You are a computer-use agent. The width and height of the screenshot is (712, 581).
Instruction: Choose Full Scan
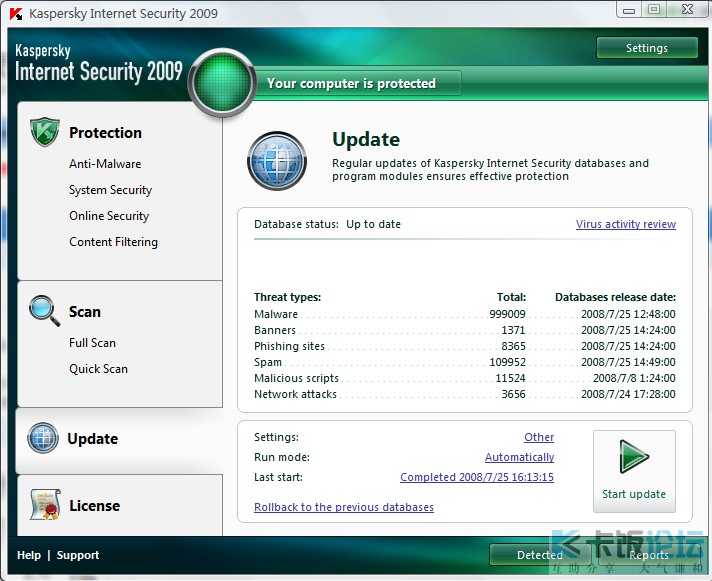tap(92, 343)
